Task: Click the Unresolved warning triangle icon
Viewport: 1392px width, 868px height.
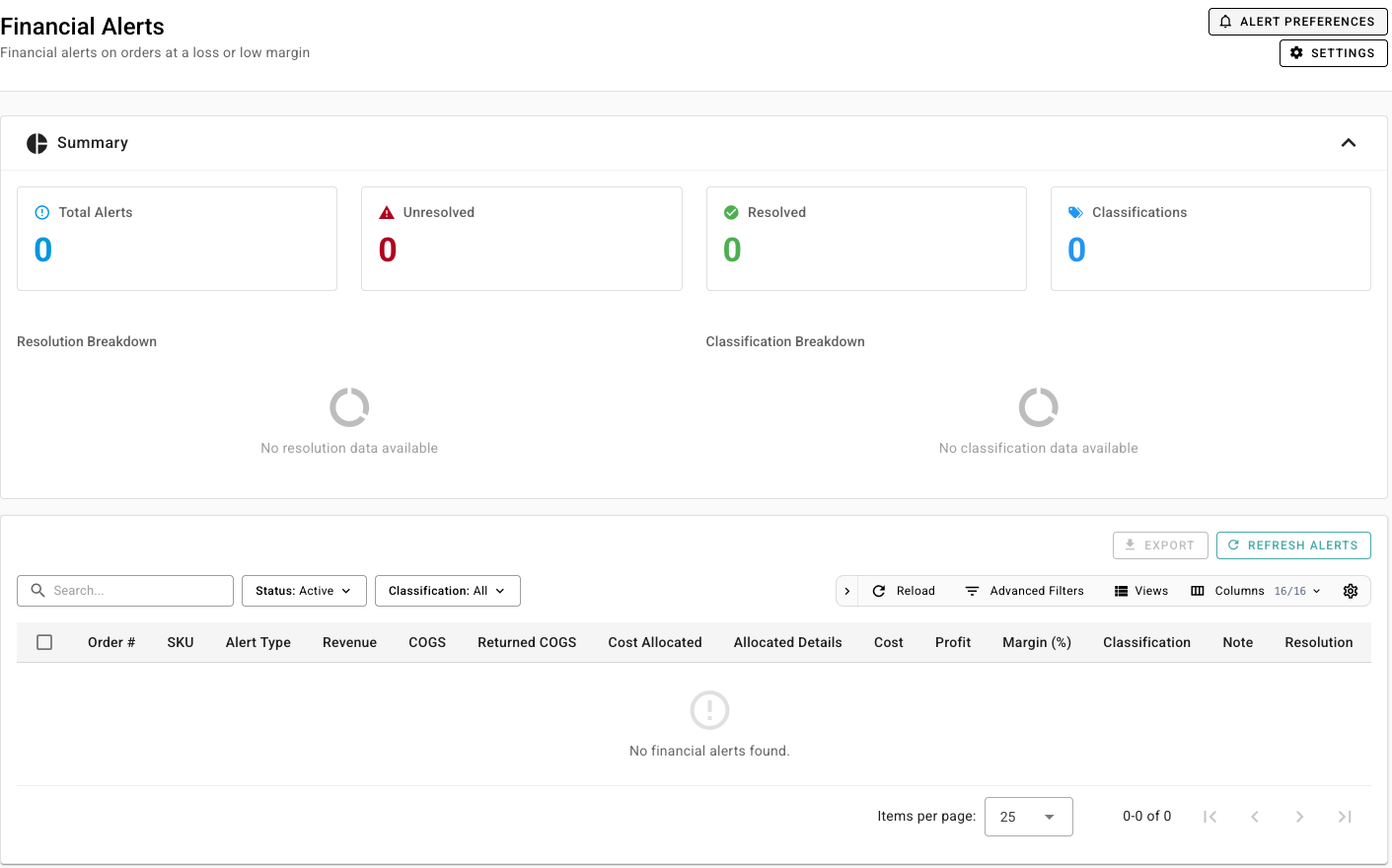Action: (387, 212)
